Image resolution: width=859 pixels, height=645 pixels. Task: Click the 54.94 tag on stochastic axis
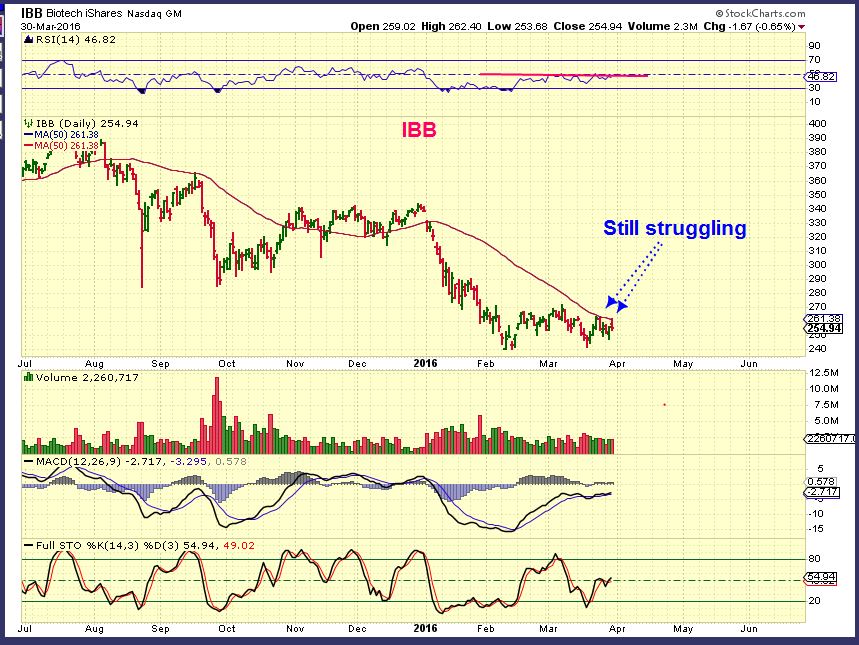click(x=821, y=576)
